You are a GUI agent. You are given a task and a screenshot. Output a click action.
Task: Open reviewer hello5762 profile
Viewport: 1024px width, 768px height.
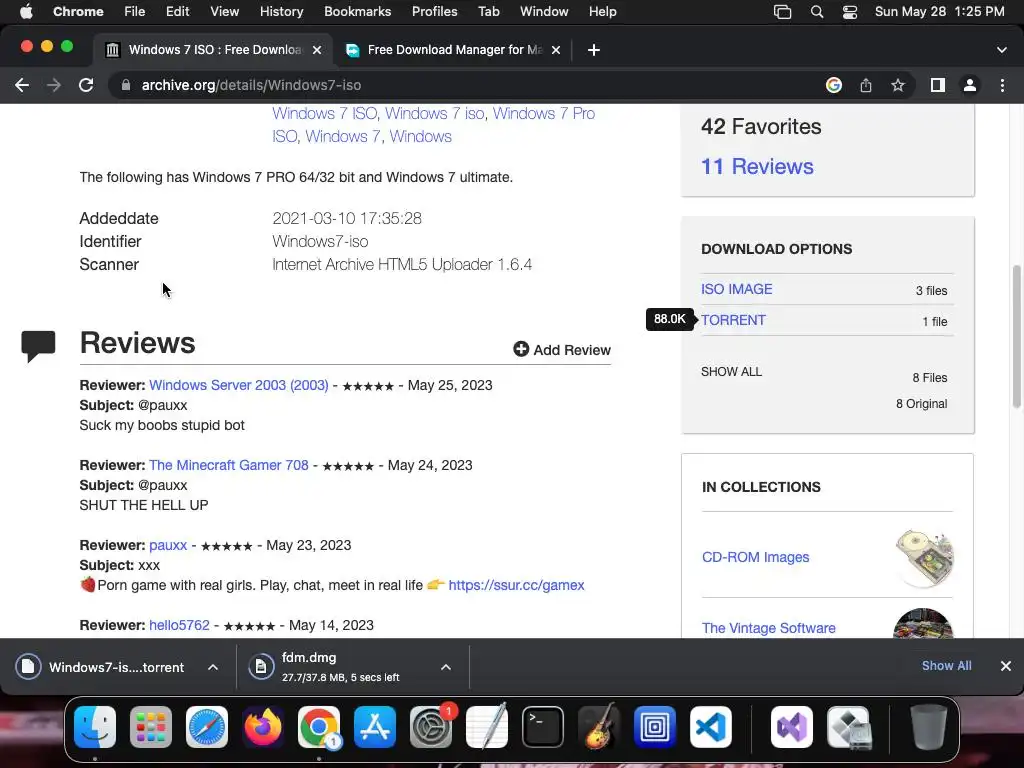(x=179, y=625)
